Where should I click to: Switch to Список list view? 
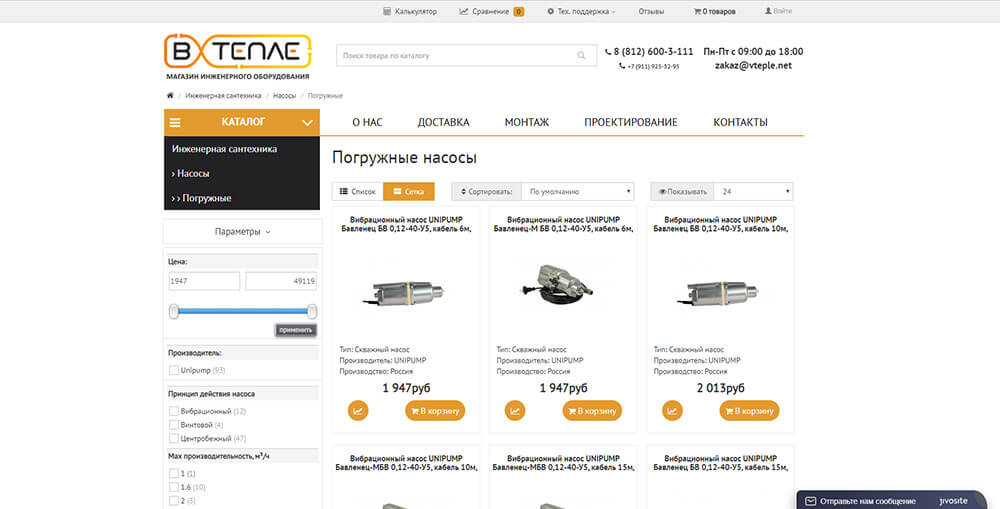357,191
